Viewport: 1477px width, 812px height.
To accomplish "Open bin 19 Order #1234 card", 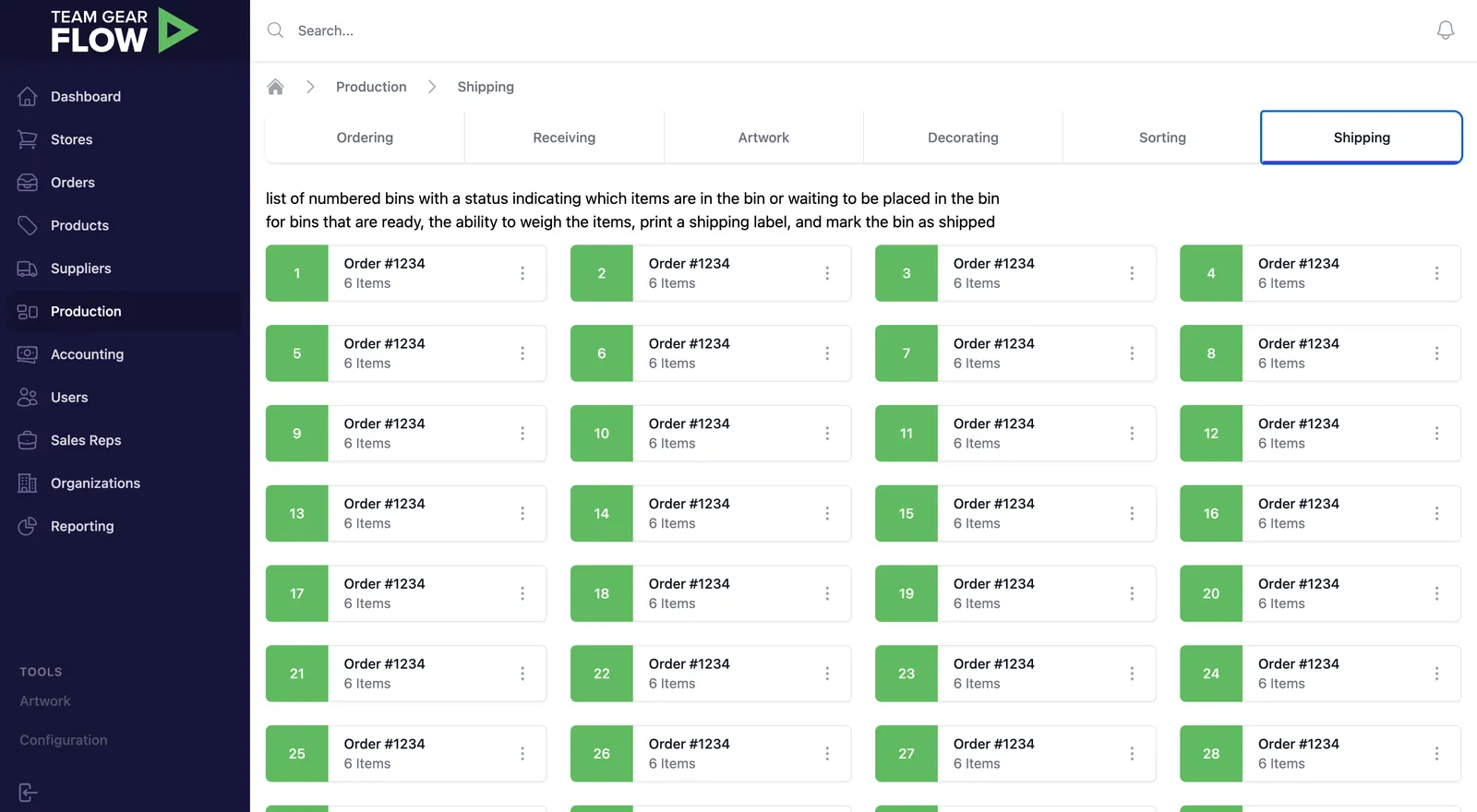I will coord(1015,593).
